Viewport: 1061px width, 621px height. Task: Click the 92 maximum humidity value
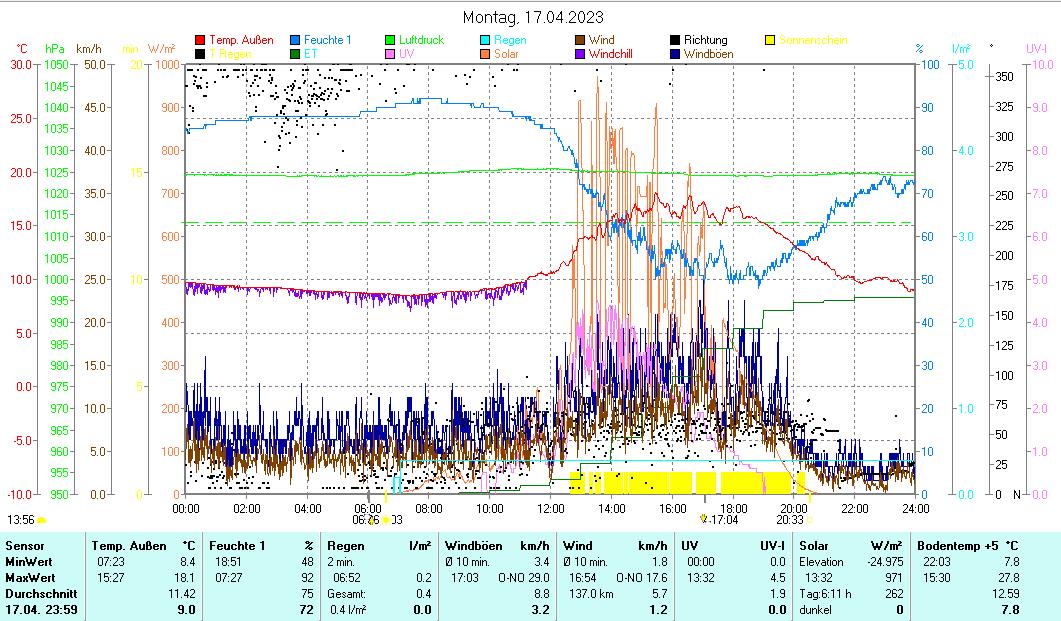(x=307, y=578)
